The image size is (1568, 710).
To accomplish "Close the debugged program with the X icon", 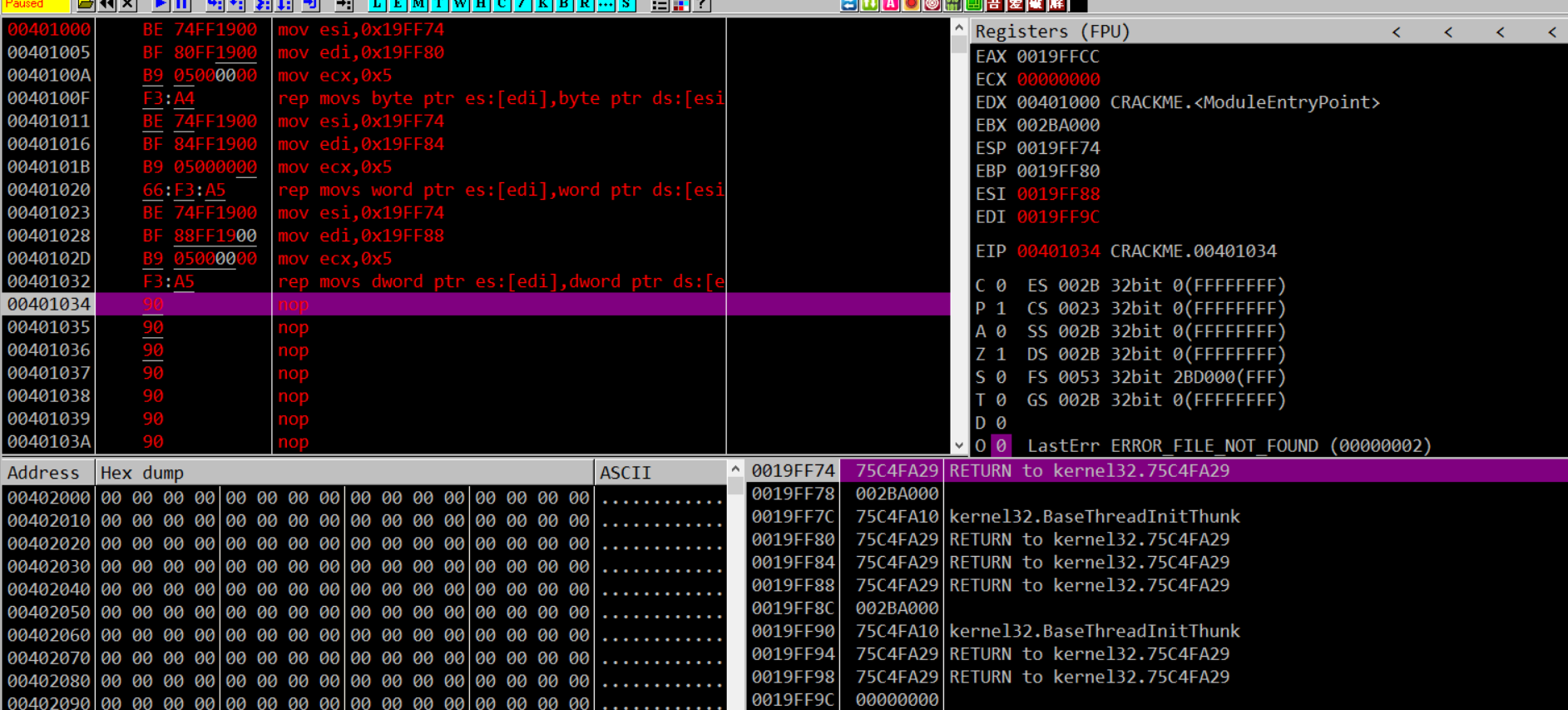I will (x=127, y=4).
